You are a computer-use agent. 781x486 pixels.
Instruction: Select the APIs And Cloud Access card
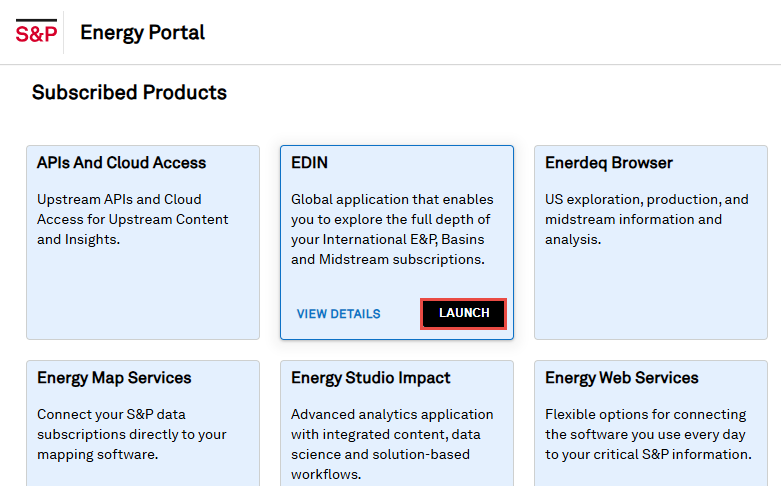[x=143, y=243]
